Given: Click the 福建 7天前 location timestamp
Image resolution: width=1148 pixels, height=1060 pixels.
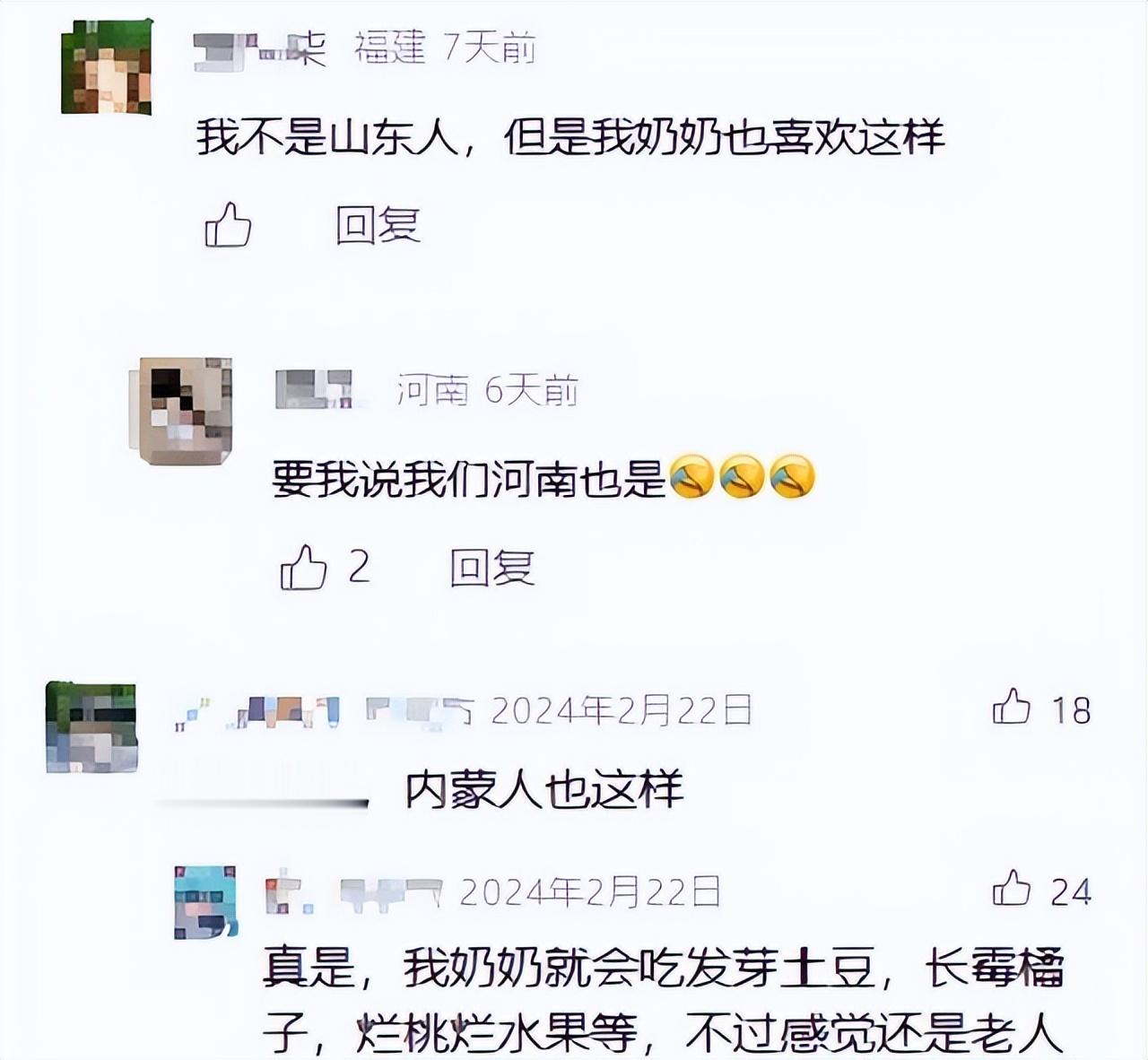Looking at the screenshot, I should coord(446,48).
